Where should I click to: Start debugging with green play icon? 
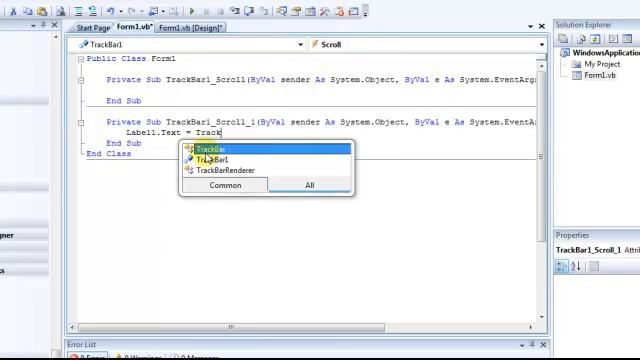(192, 11)
